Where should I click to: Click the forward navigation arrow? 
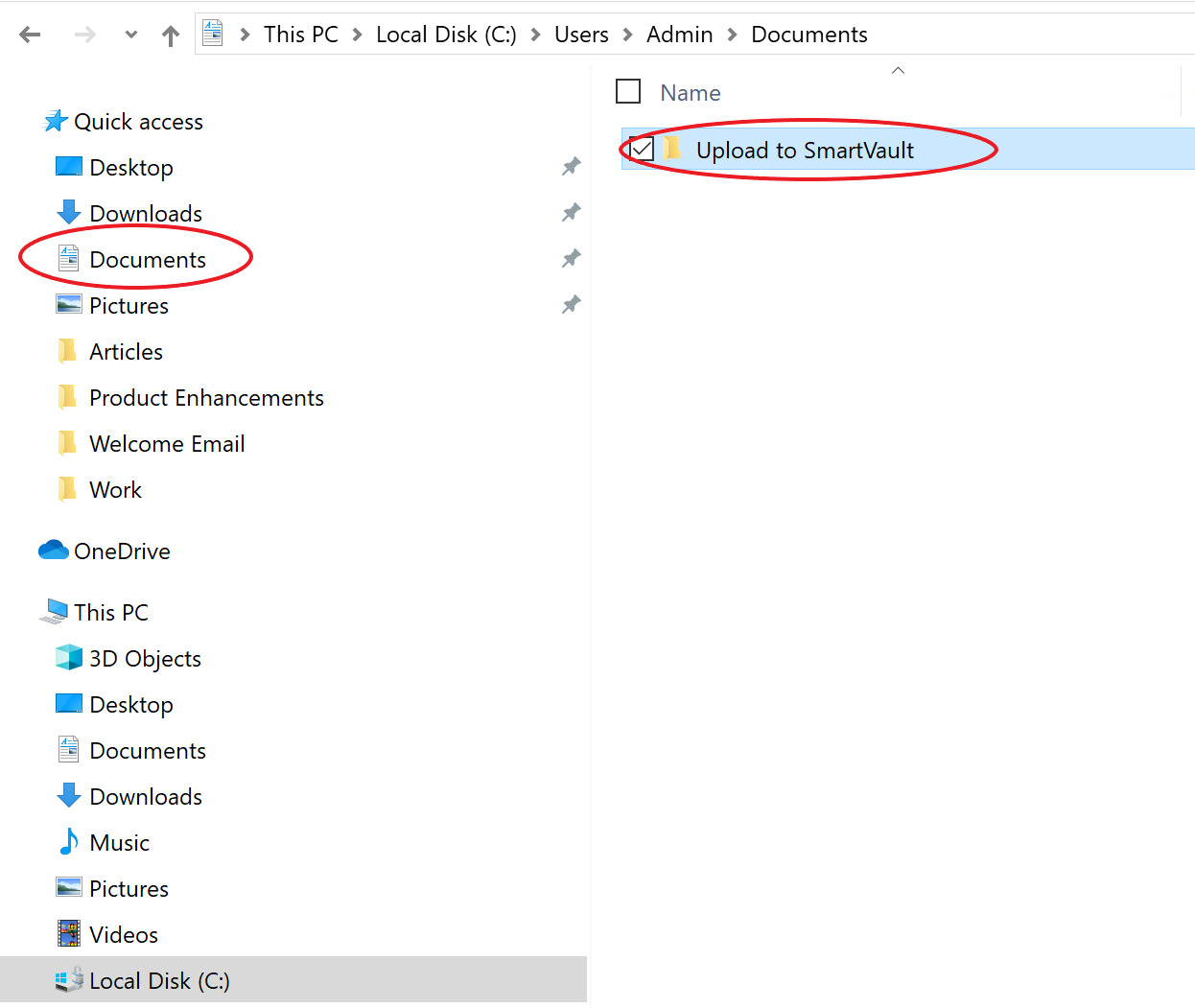(85, 35)
